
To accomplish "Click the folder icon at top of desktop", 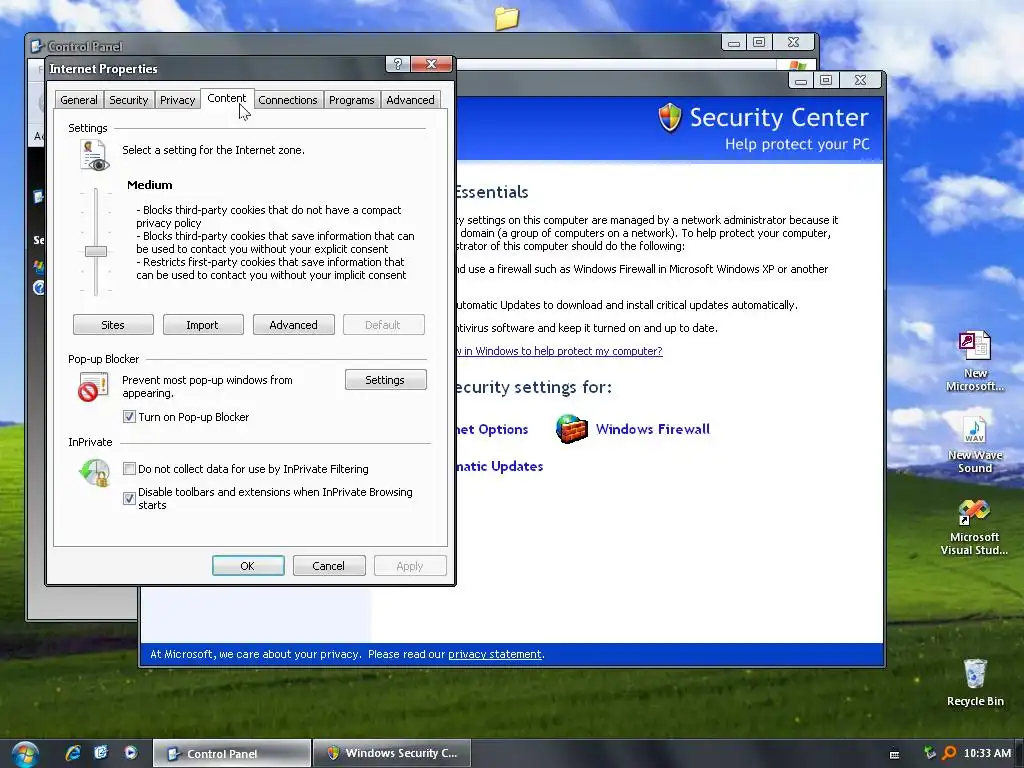I will pyautogui.click(x=506, y=18).
